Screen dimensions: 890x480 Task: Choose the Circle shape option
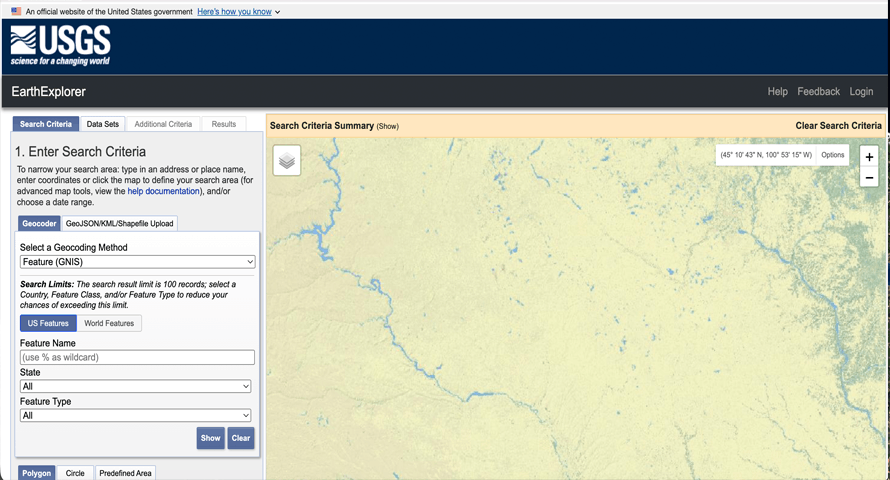click(x=75, y=473)
